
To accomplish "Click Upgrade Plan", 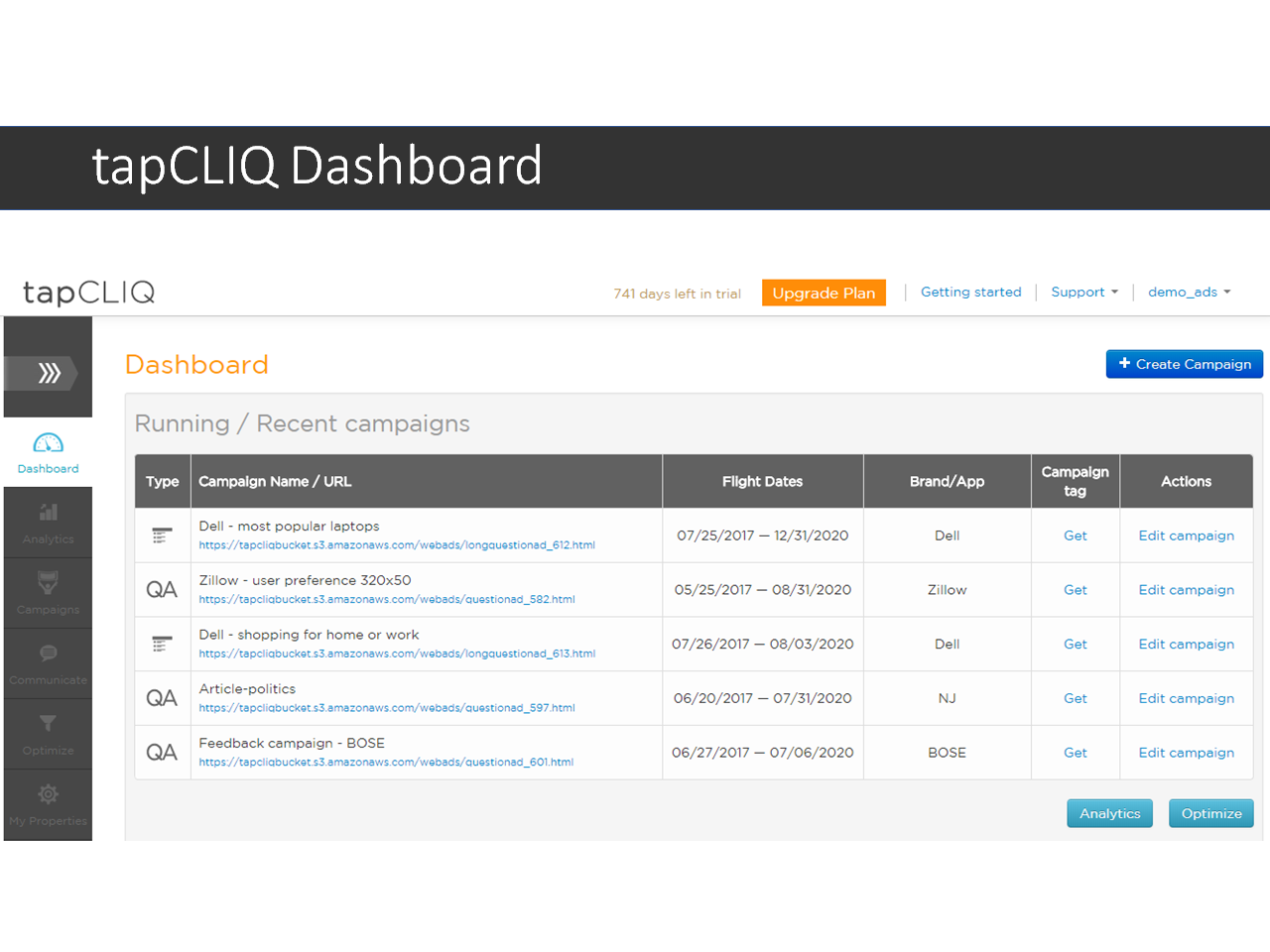I will 824,293.
